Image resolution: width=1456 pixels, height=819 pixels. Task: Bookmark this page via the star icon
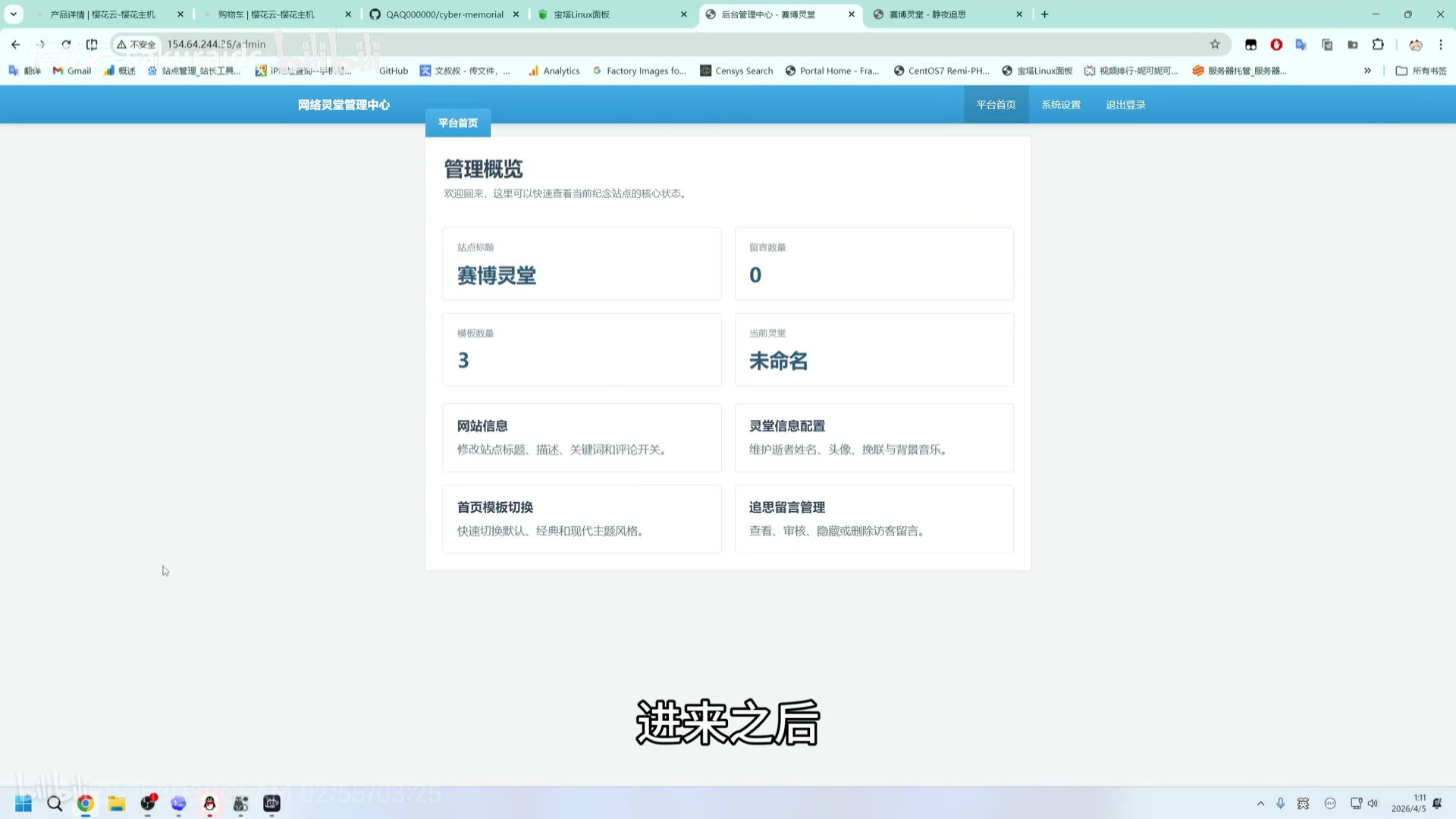pyautogui.click(x=1216, y=44)
